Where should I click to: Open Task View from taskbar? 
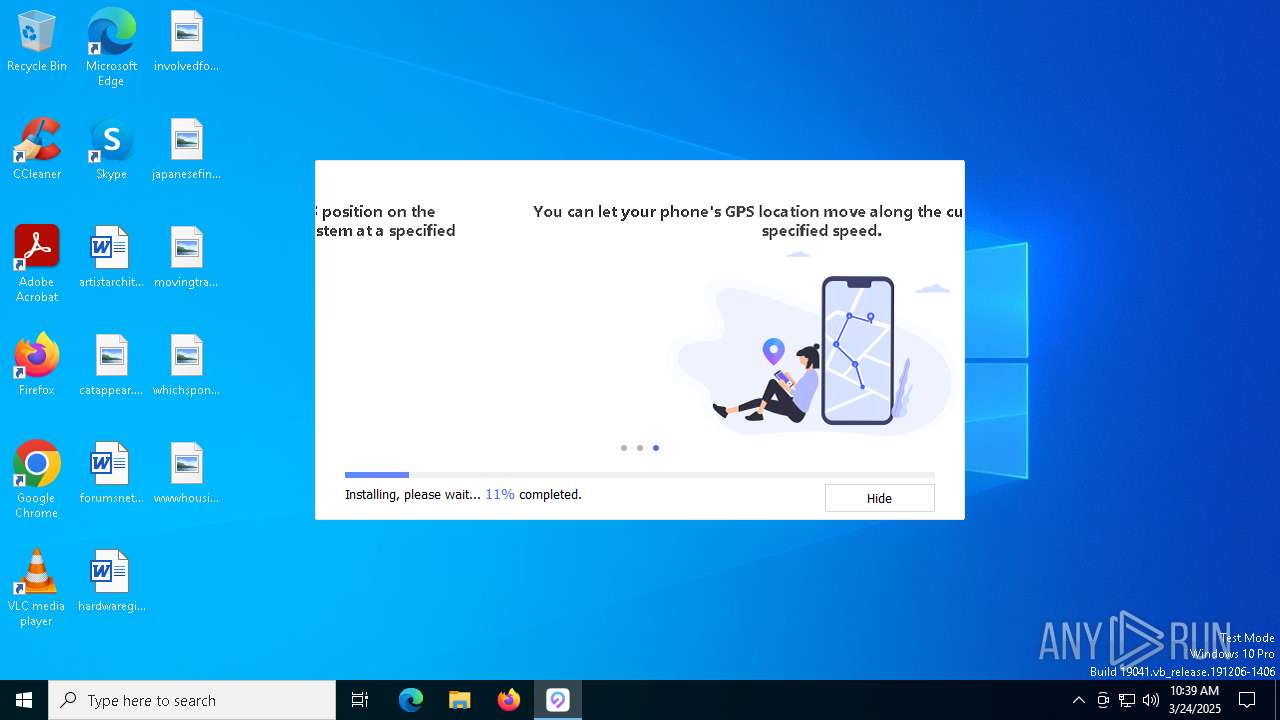click(360, 700)
